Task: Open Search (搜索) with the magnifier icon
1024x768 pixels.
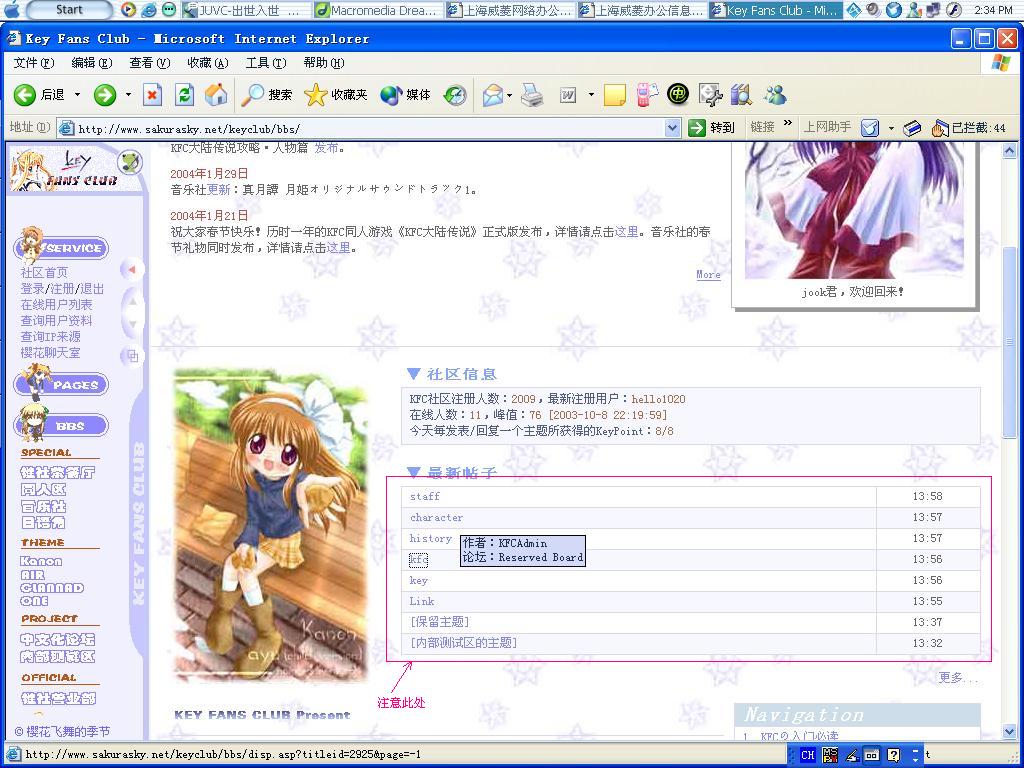Action: pos(266,95)
